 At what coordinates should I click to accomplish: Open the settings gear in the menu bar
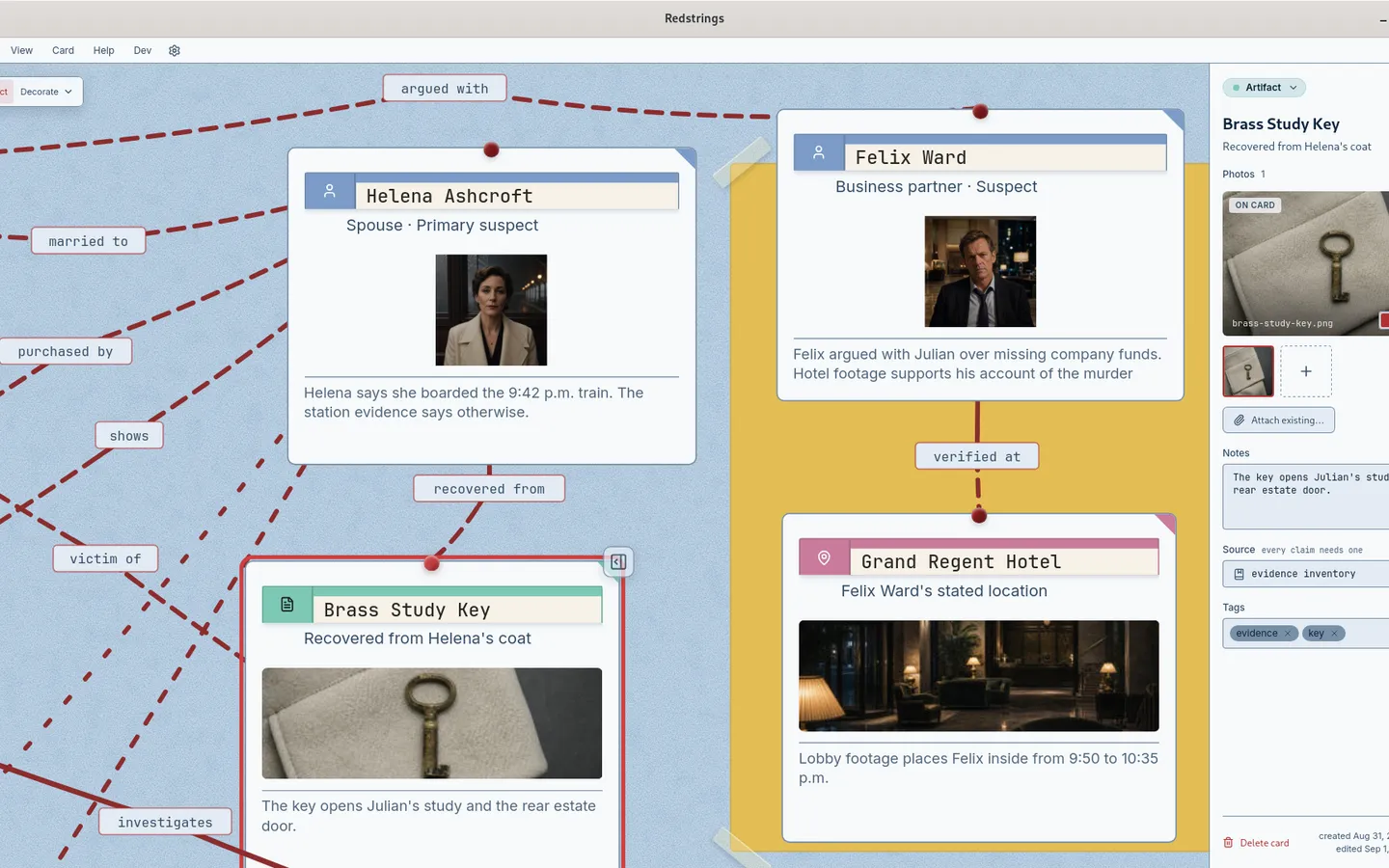tap(175, 50)
